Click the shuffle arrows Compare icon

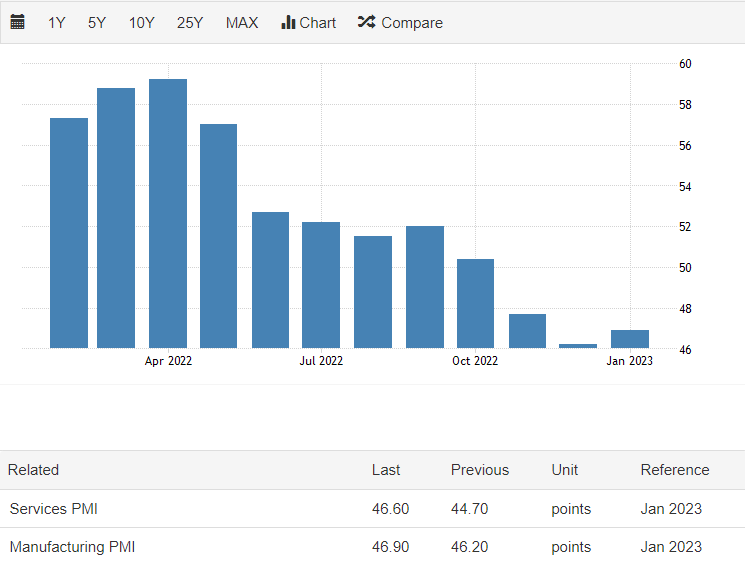(x=366, y=22)
